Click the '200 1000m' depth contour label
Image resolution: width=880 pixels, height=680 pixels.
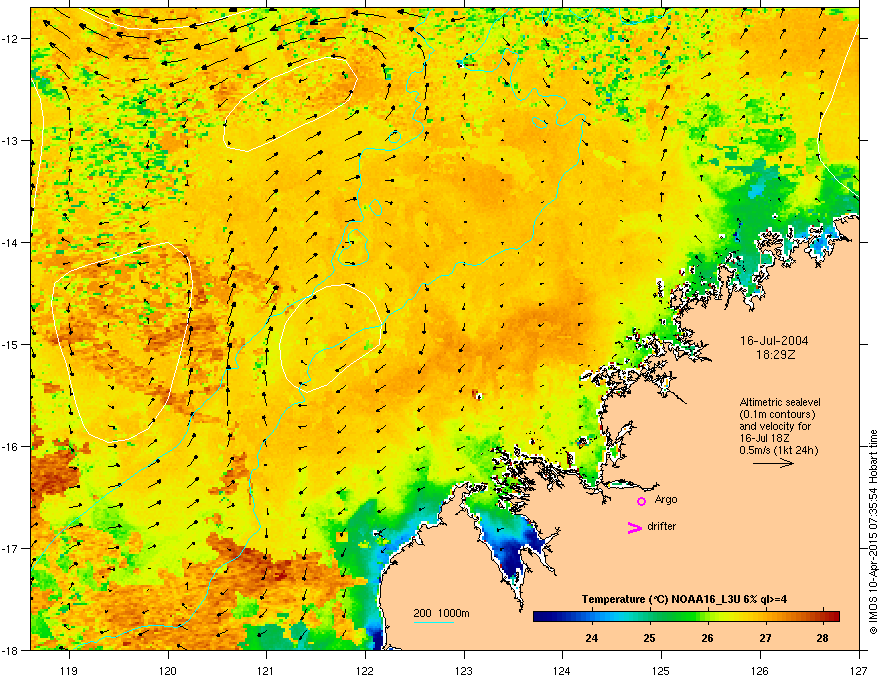(x=441, y=613)
